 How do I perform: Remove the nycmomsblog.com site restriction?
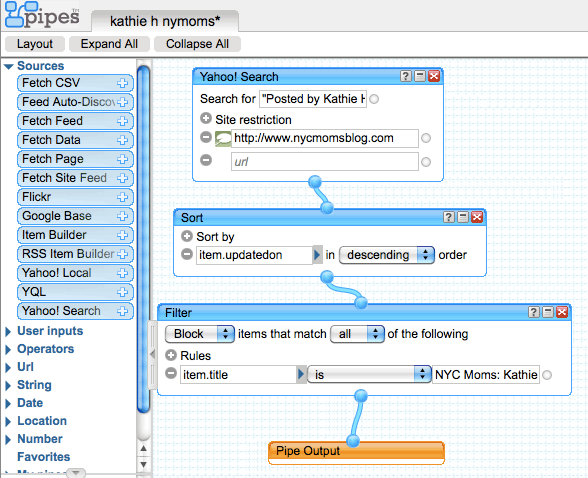coord(206,137)
